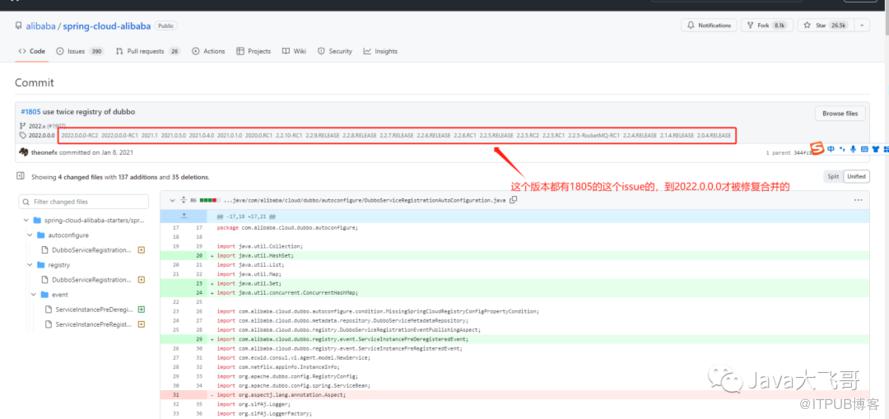Open the 2021.1 tag link

(149, 136)
